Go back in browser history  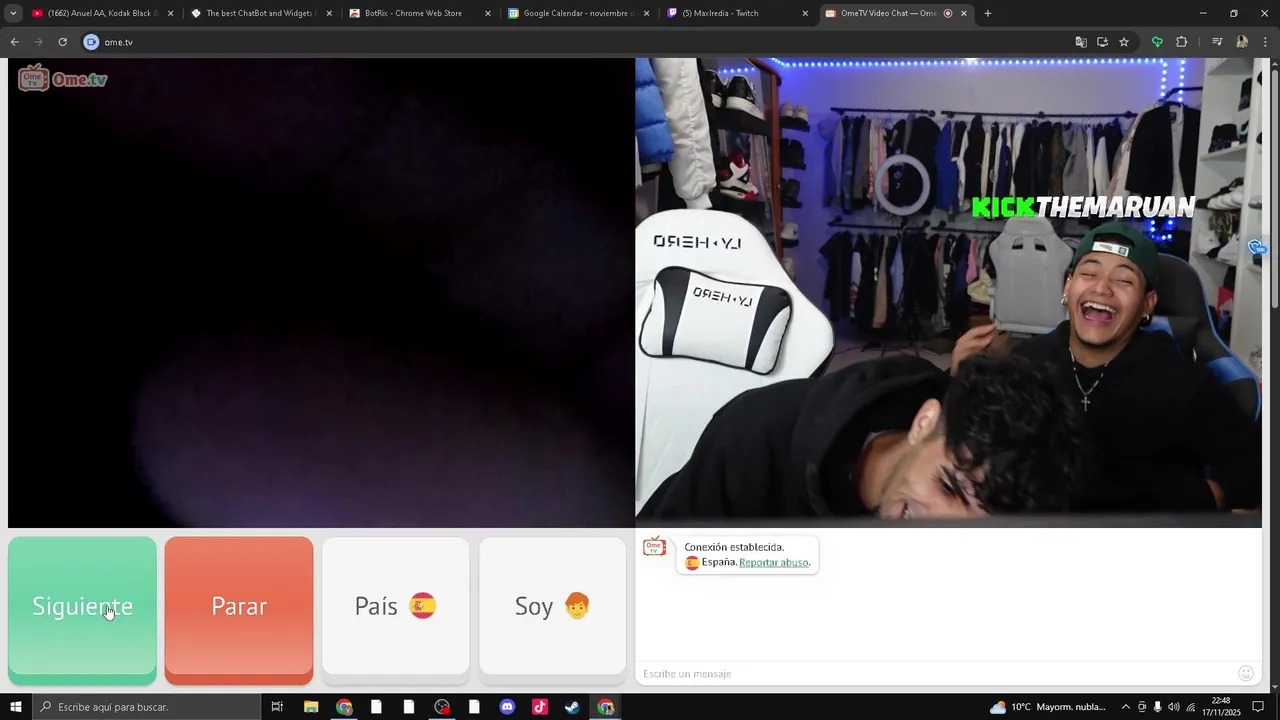coord(14,42)
